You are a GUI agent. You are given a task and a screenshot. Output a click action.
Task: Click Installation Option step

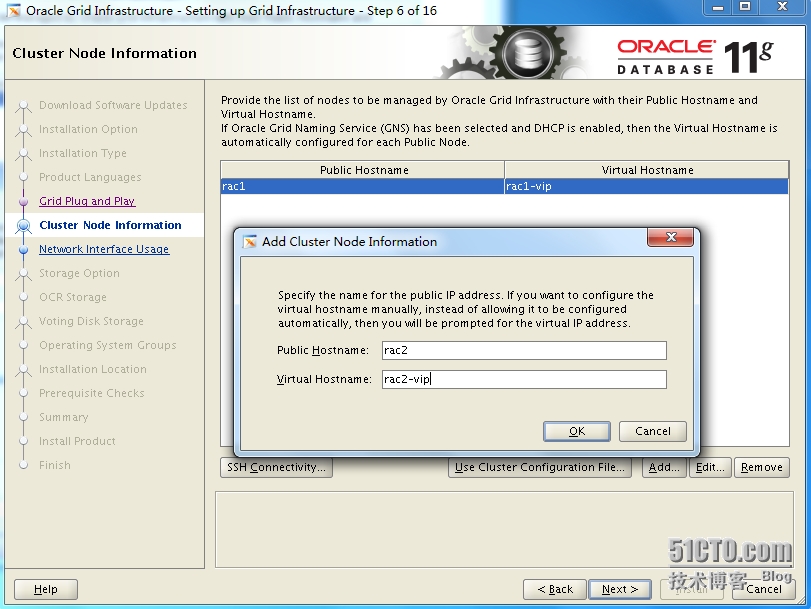click(88, 129)
